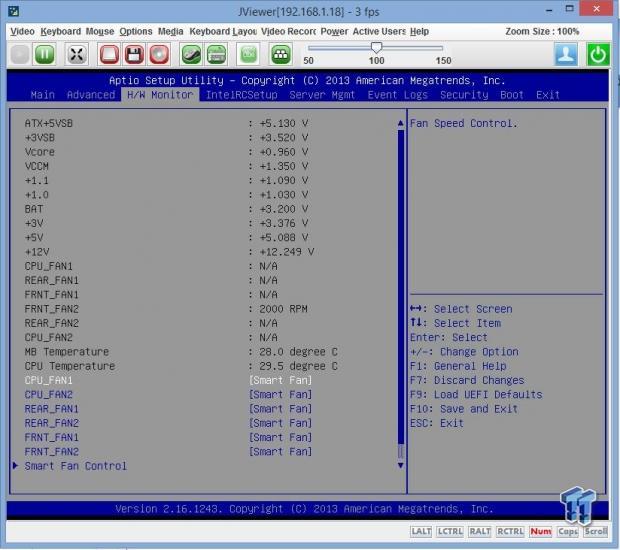Toggle full screen with the arrows icon
Viewport: 620px width, 550px height.
click(x=77, y=54)
